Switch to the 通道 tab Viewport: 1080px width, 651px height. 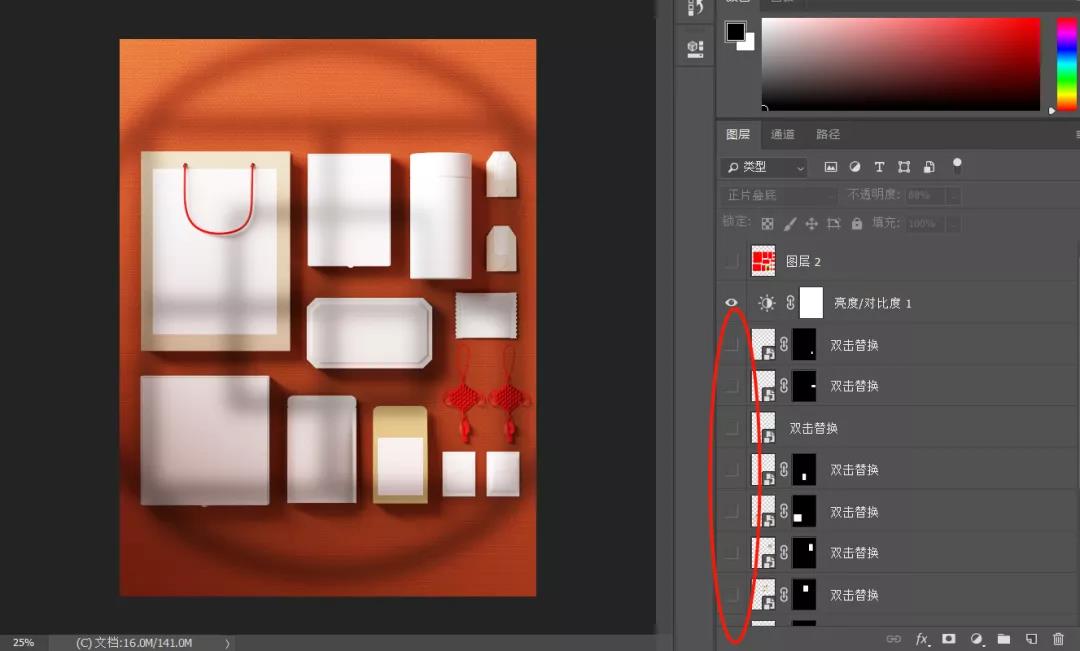click(x=782, y=134)
